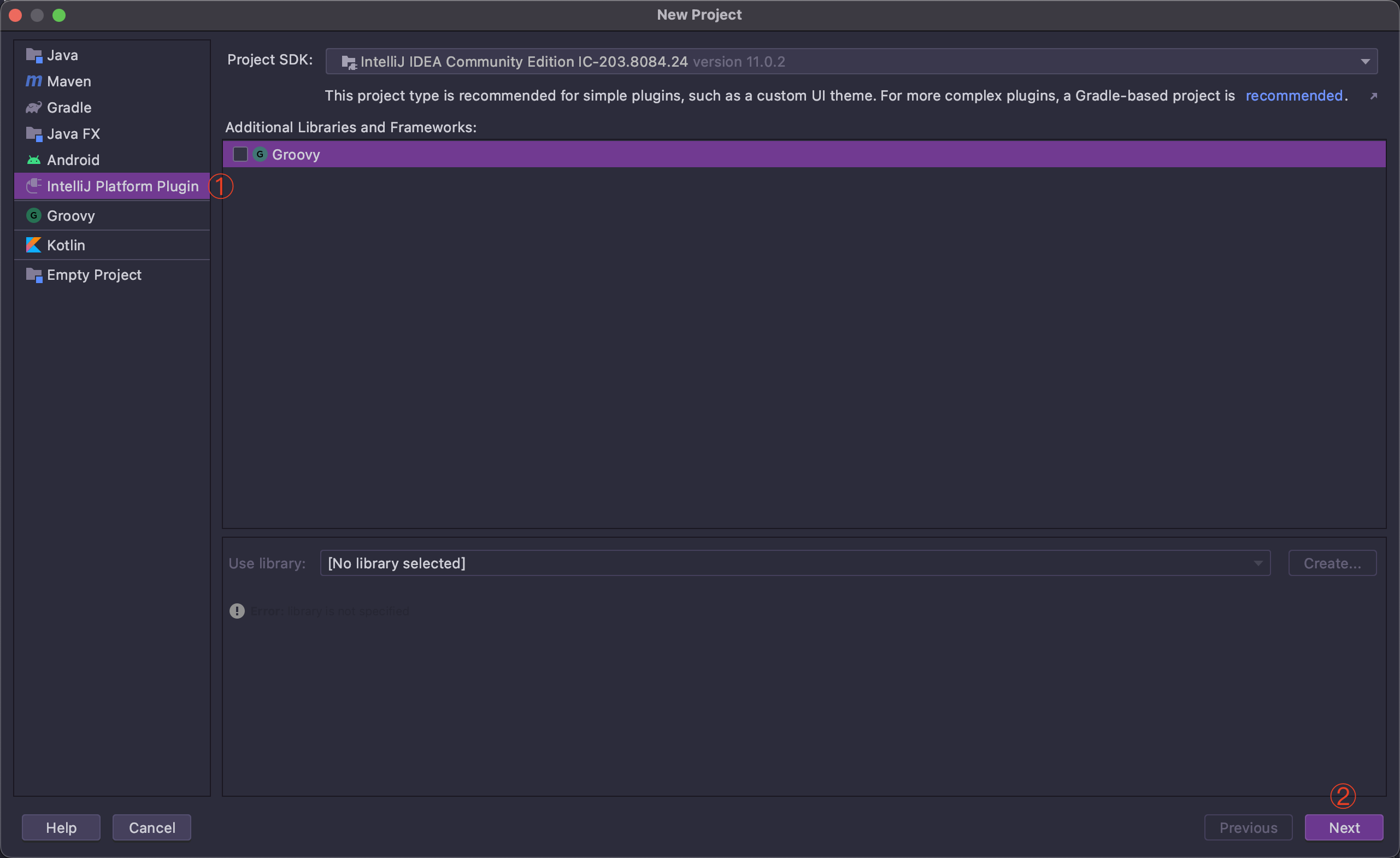Select Empty Project in the list

(112, 274)
